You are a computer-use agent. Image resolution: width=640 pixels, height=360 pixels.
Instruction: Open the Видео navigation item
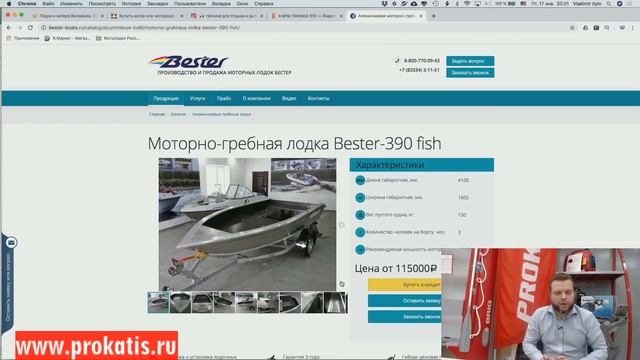coord(289,98)
